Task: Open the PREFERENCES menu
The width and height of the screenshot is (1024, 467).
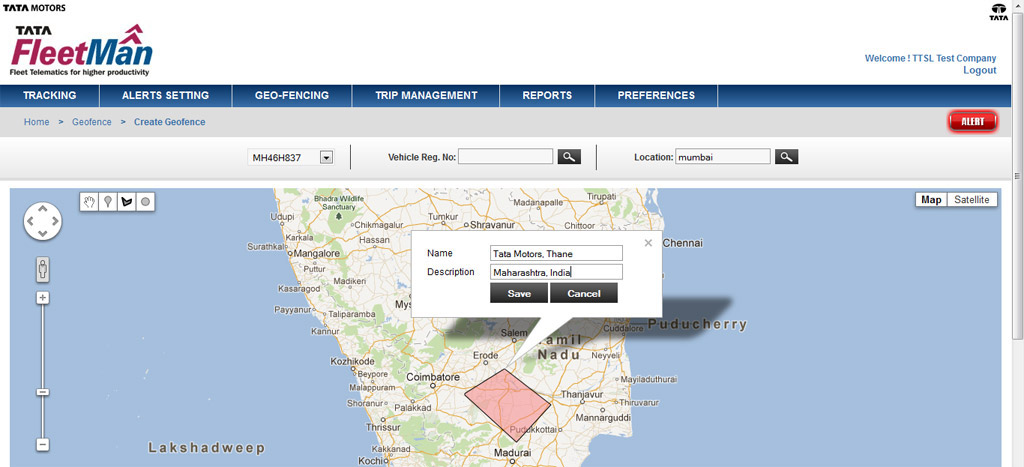Action: click(x=656, y=95)
